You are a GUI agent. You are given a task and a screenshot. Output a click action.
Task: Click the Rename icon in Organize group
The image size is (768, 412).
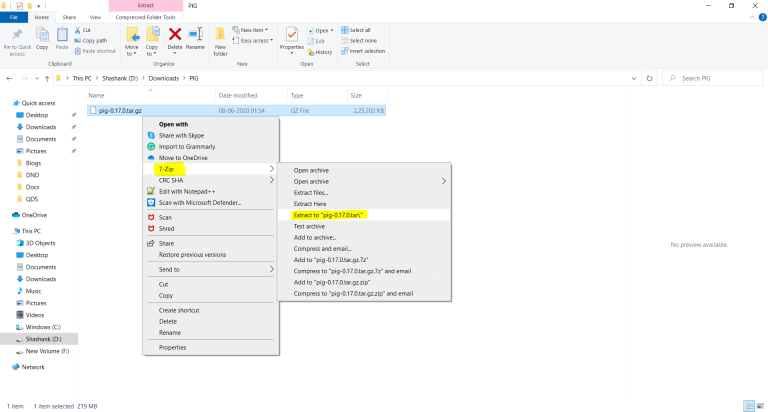click(195, 35)
